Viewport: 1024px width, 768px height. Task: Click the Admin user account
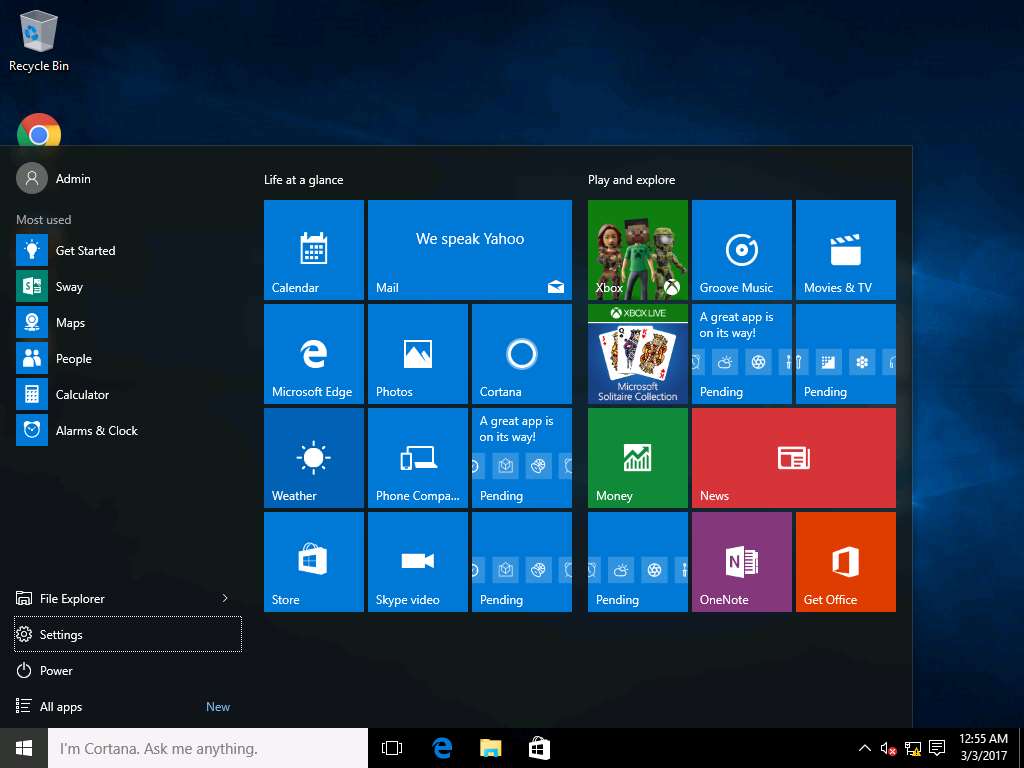pos(54,178)
